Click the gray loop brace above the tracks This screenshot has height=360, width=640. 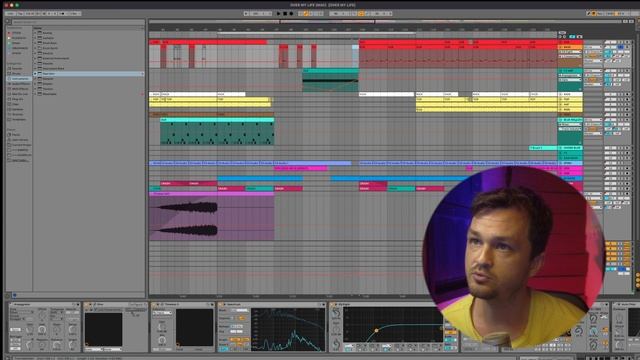click(316, 33)
